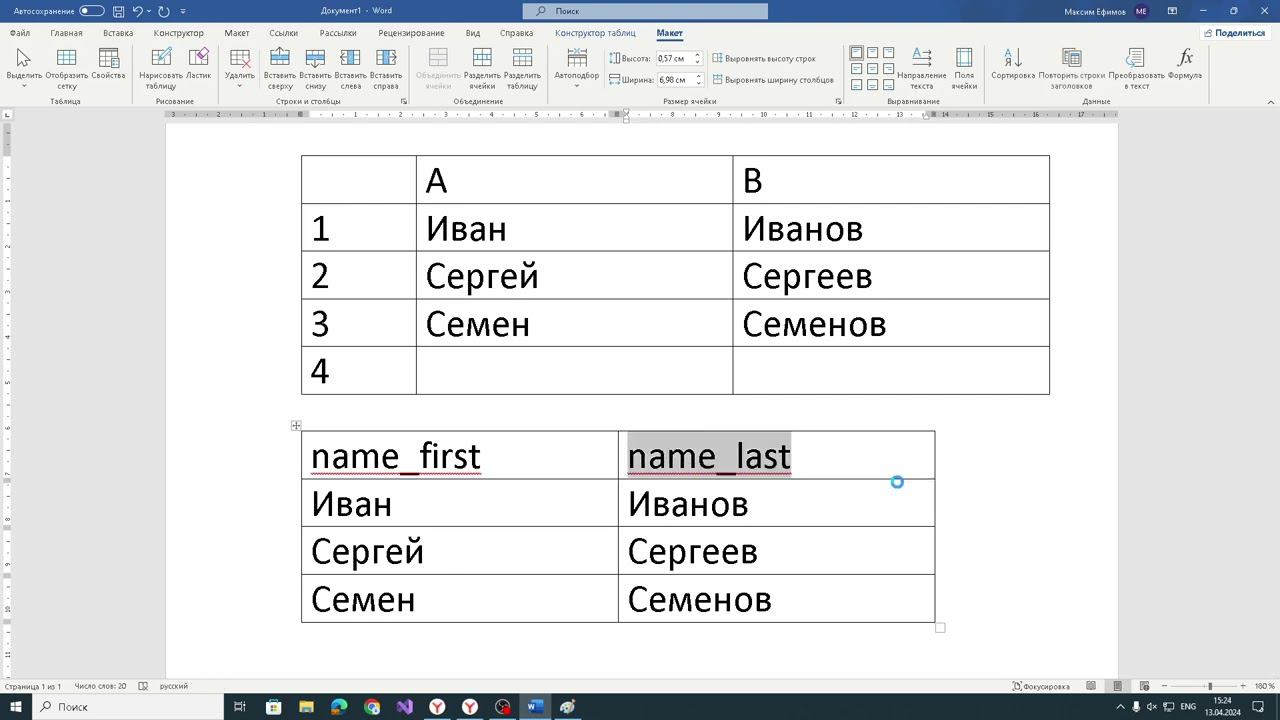
Task: Open the Выделить dropdown
Action: [x=24, y=68]
